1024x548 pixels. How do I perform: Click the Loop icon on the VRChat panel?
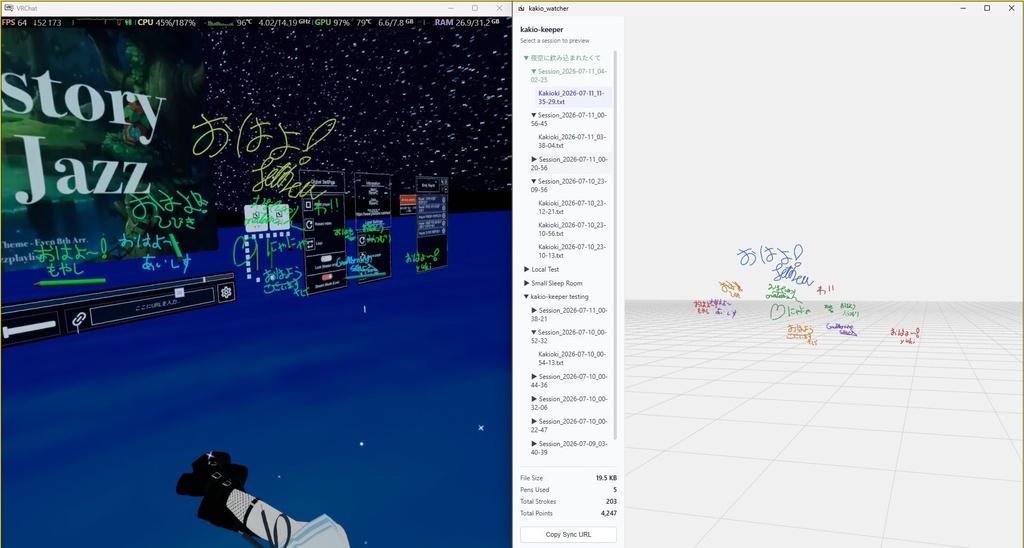pos(309,243)
